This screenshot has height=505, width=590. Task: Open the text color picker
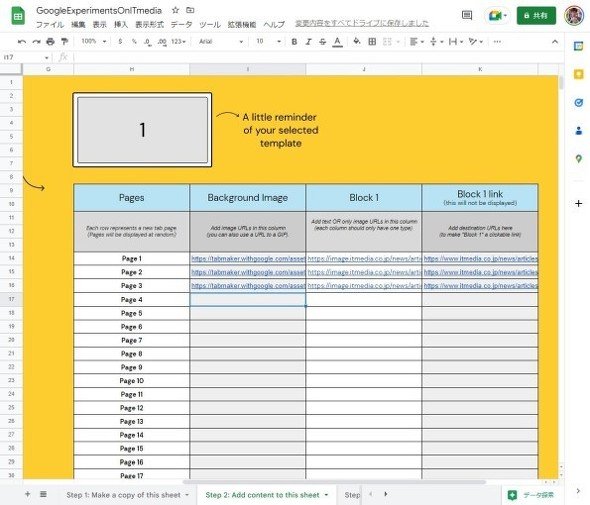tap(338, 42)
